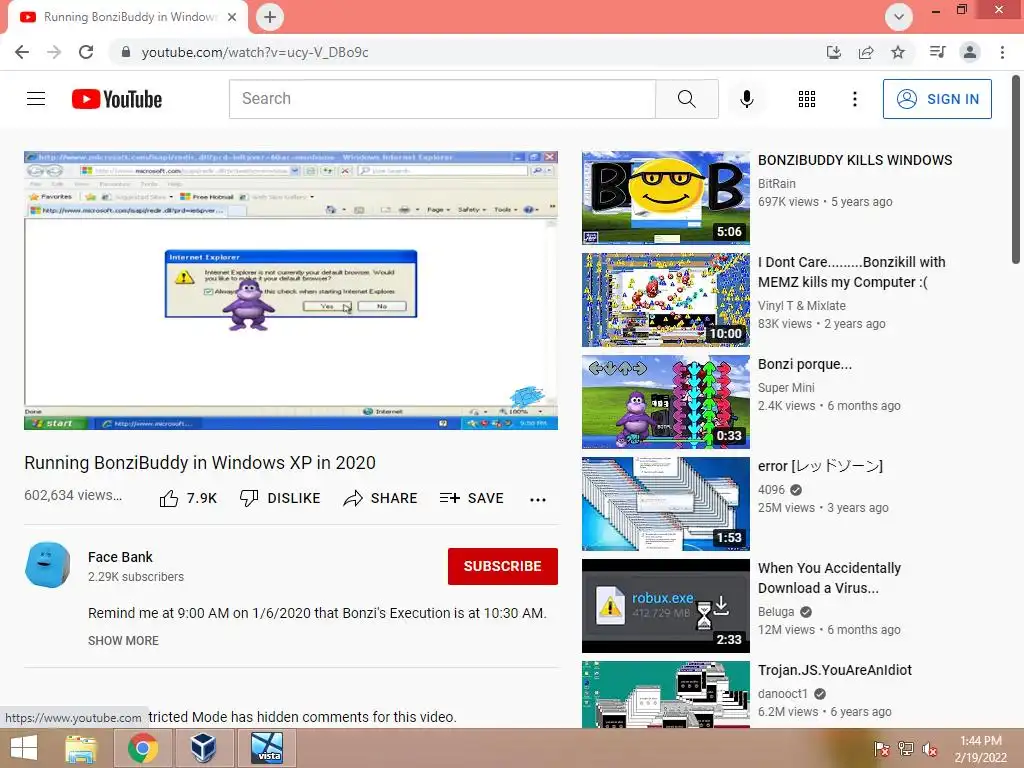
Task: Click the share this page icon
Action: tap(866, 52)
